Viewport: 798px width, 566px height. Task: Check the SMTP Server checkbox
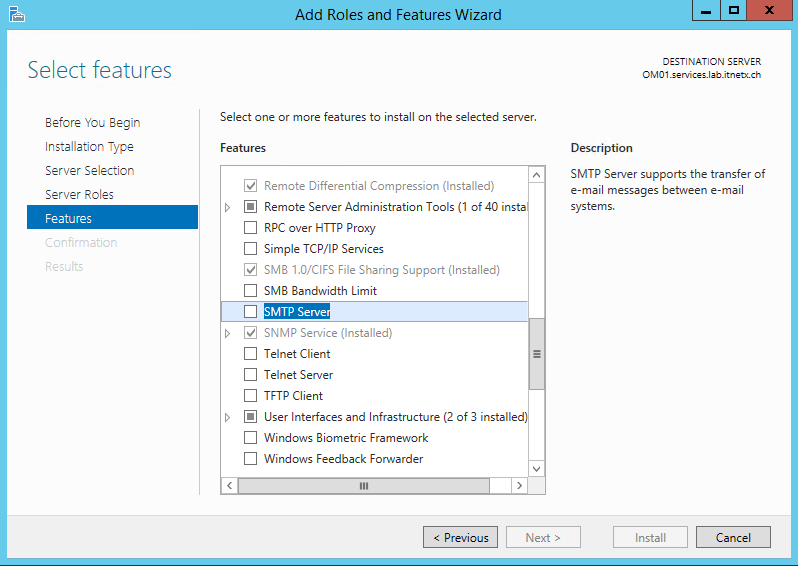[x=250, y=312]
